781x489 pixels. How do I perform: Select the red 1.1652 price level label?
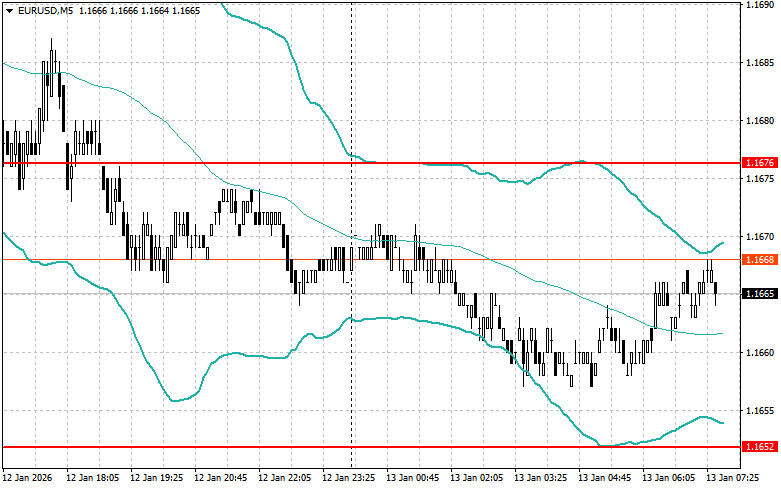pos(760,447)
